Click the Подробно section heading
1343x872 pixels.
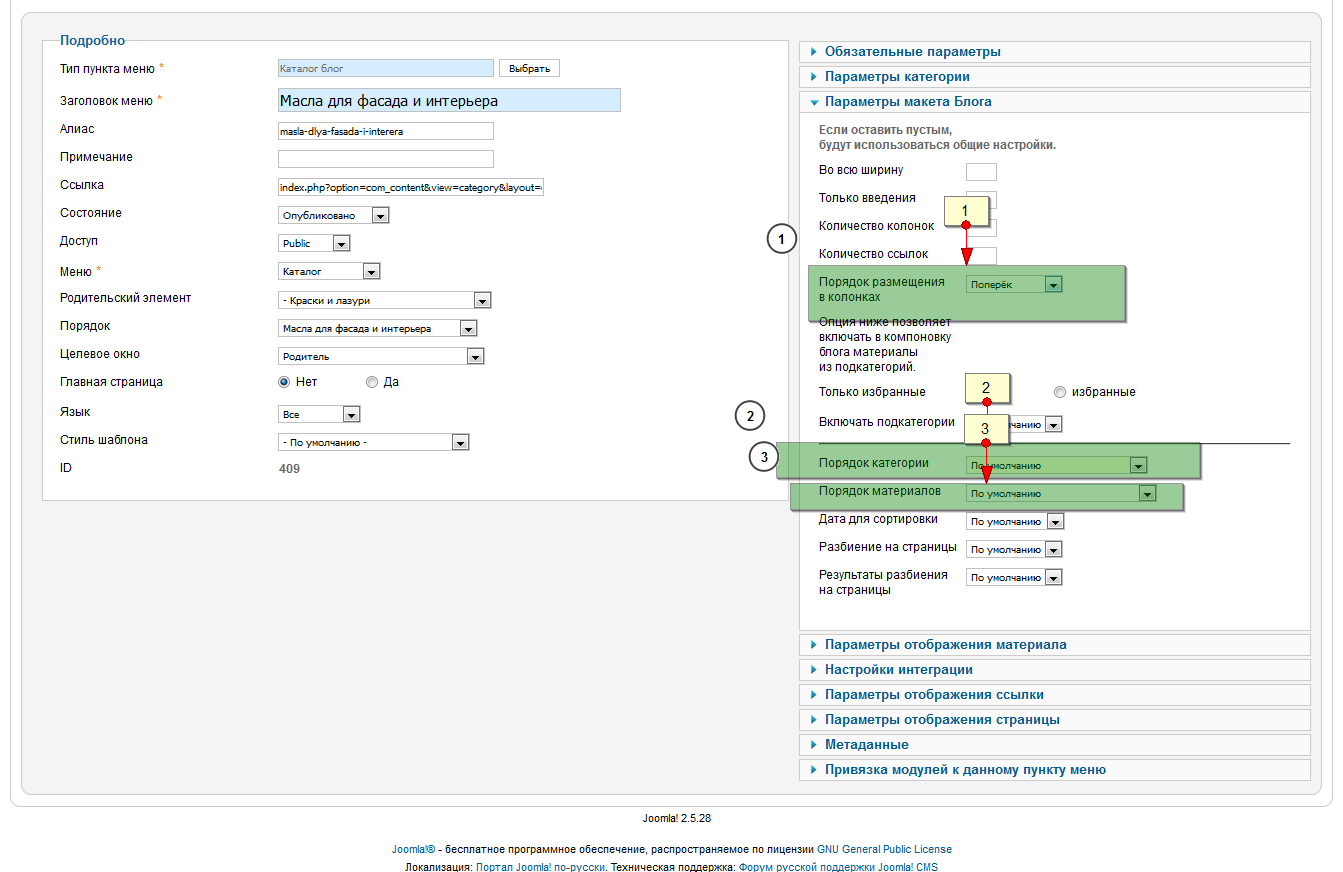(93, 41)
